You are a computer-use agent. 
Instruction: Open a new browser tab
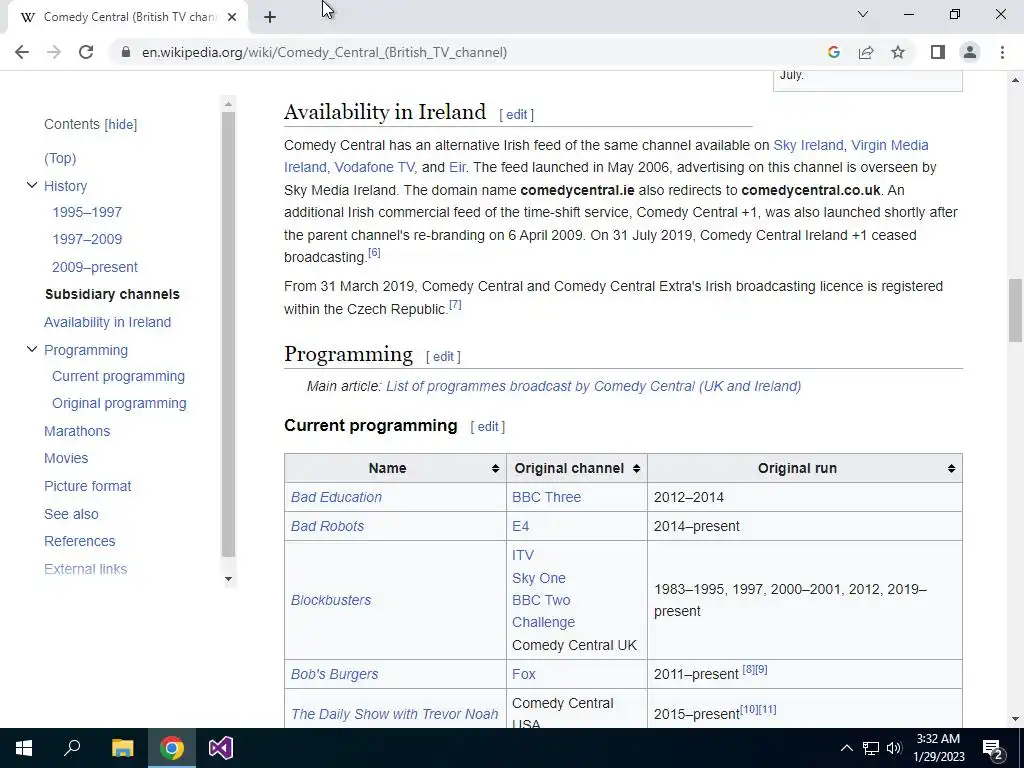tap(270, 17)
